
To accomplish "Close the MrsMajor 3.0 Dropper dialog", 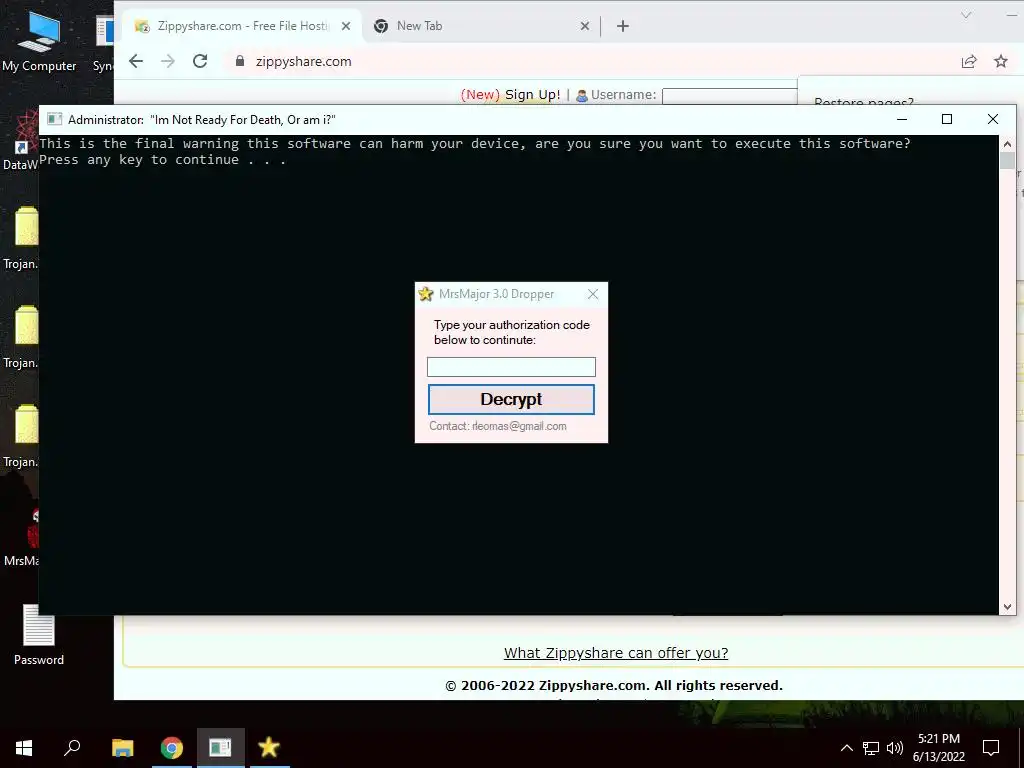I will [592, 294].
